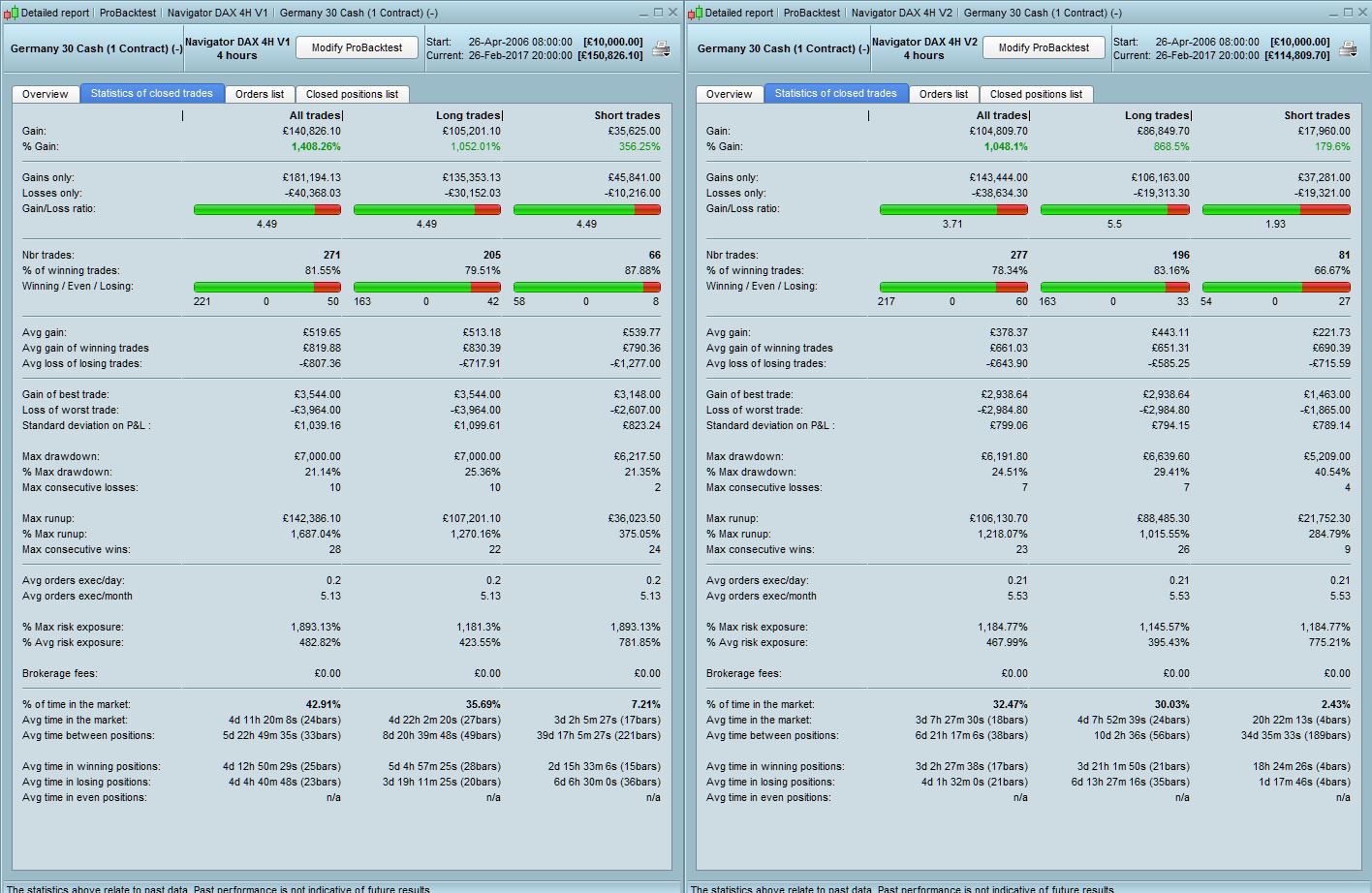Click V2 all trades average risk exposure 467.99%
1372x893 pixels.
coord(1008,642)
